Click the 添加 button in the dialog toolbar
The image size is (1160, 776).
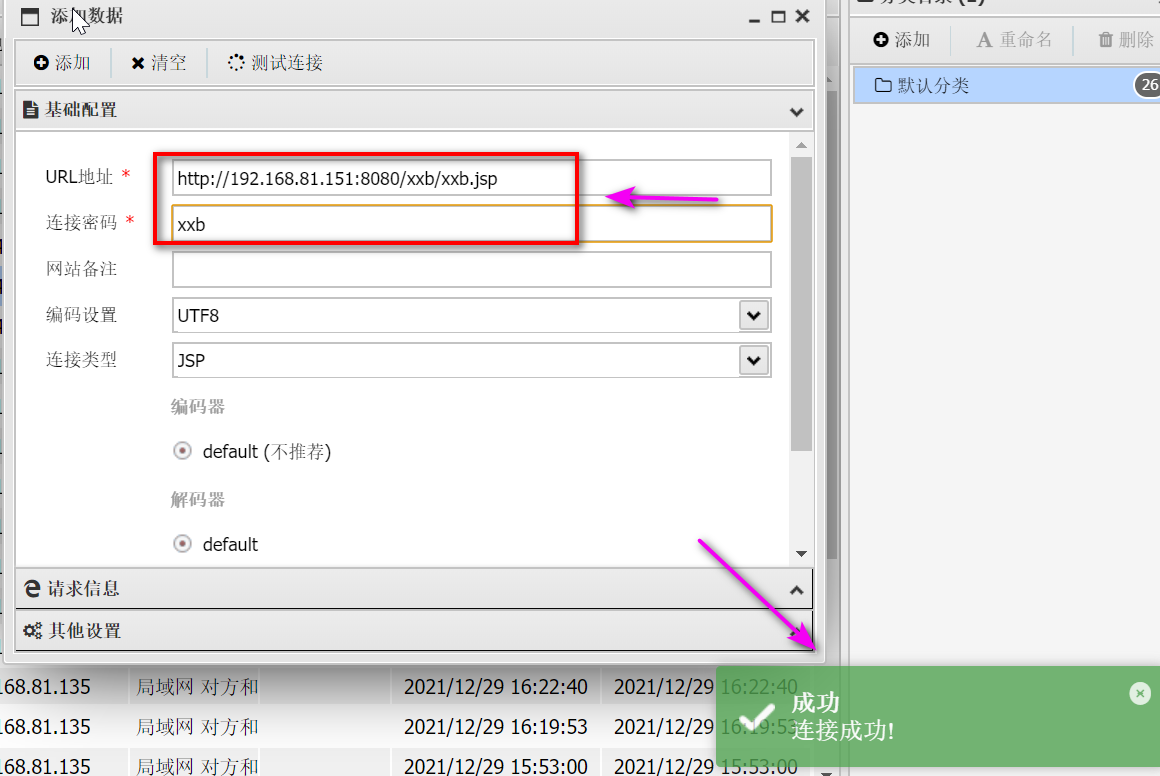(62, 63)
